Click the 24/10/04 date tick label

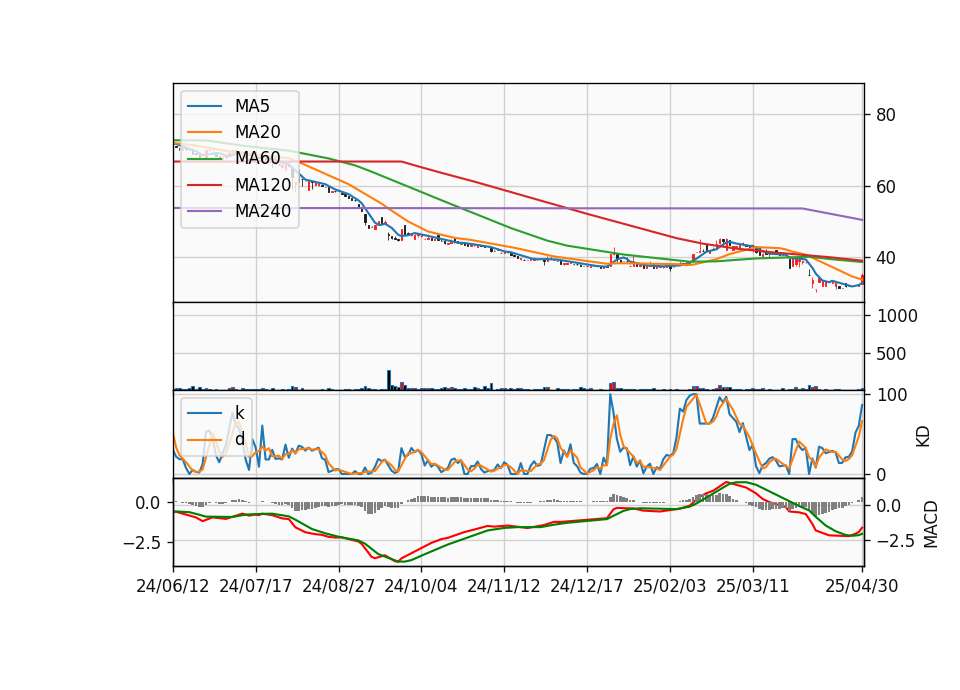pos(421,587)
